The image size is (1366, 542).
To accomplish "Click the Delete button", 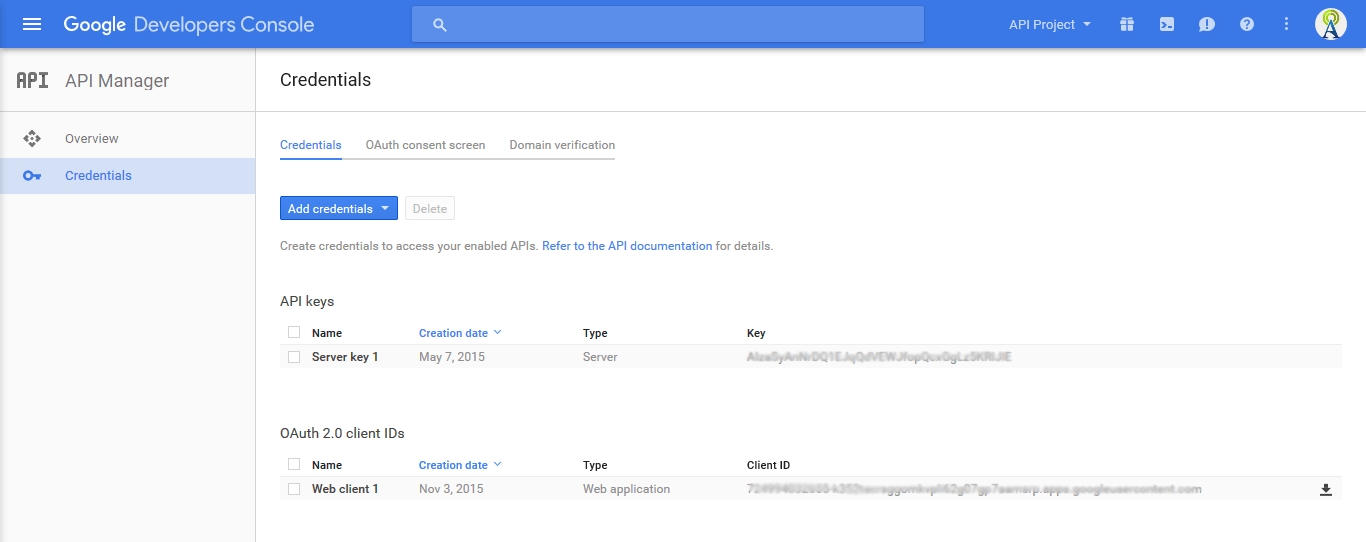I will [x=430, y=208].
